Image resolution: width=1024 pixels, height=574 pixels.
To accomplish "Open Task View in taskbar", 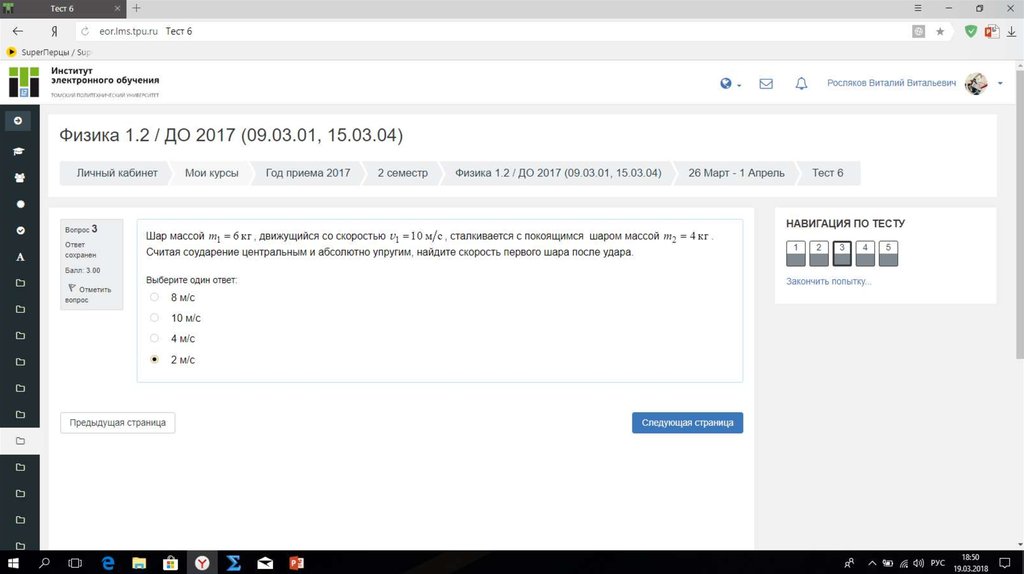I will coord(76,563).
